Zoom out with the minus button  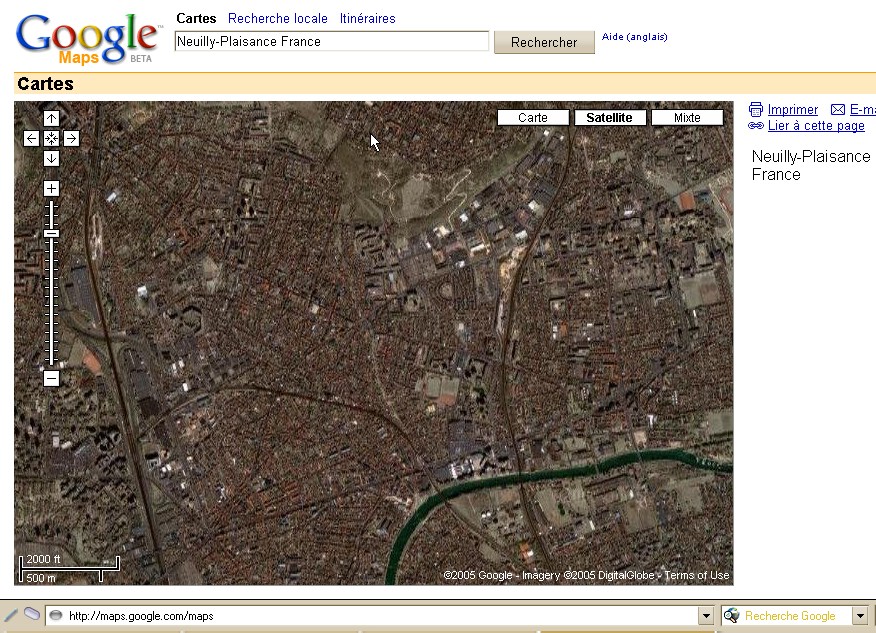[51, 378]
